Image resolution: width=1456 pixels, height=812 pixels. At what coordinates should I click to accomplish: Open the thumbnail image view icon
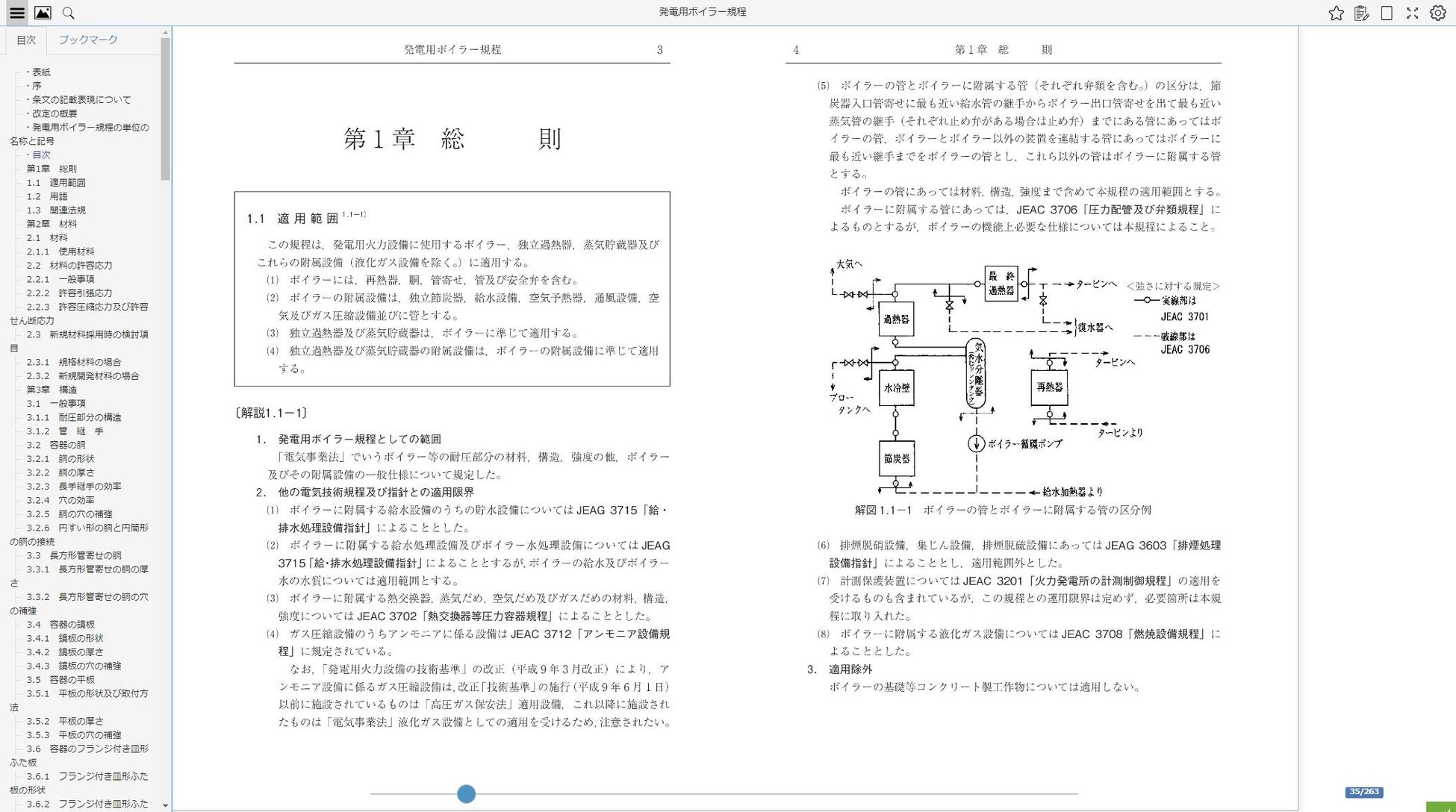click(43, 13)
